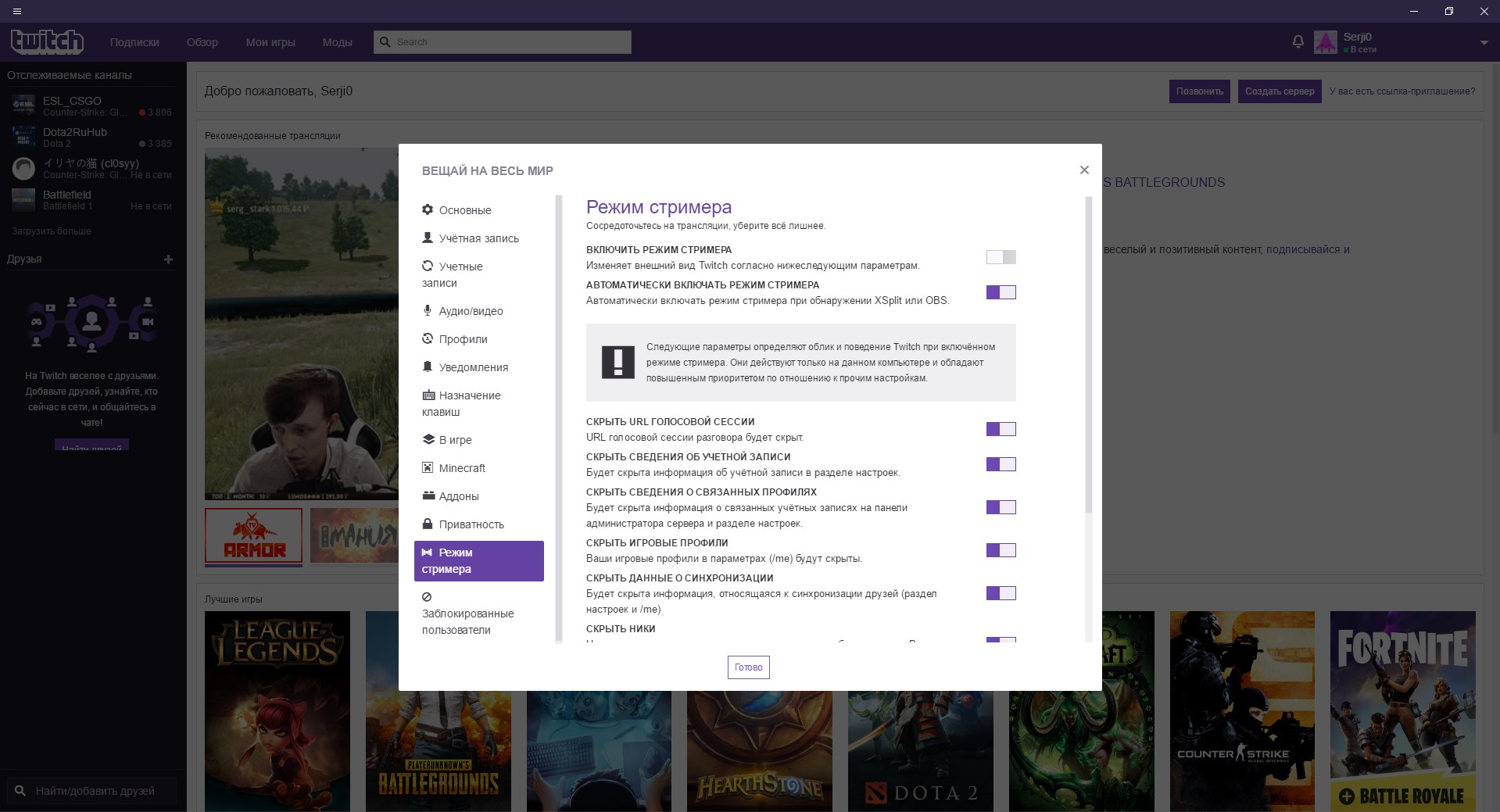Image resolution: width=1500 pixels, height=812 pixels.
Task: Toggle Скрыть сведения о связанных профилях switch
Action: pyautogui.click(x=1001, y=507)
